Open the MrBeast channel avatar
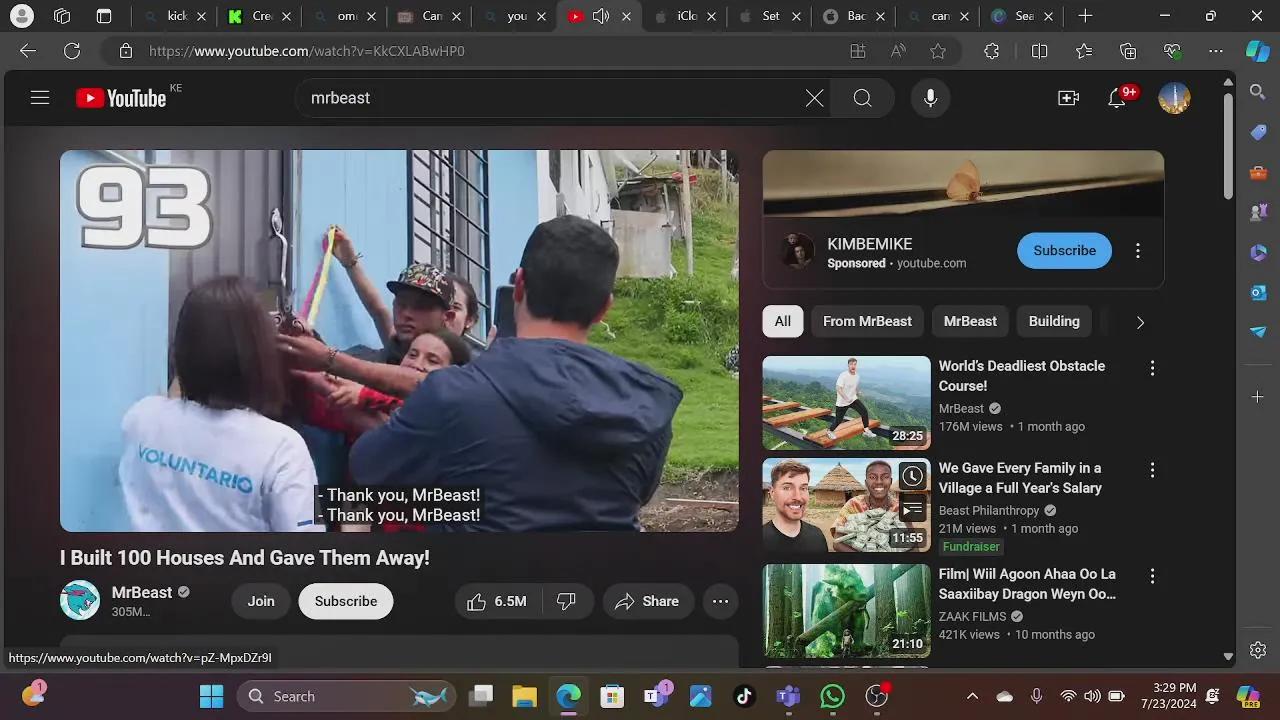The height and width of the screenshot is (720, 1280). tap(80, 600)
